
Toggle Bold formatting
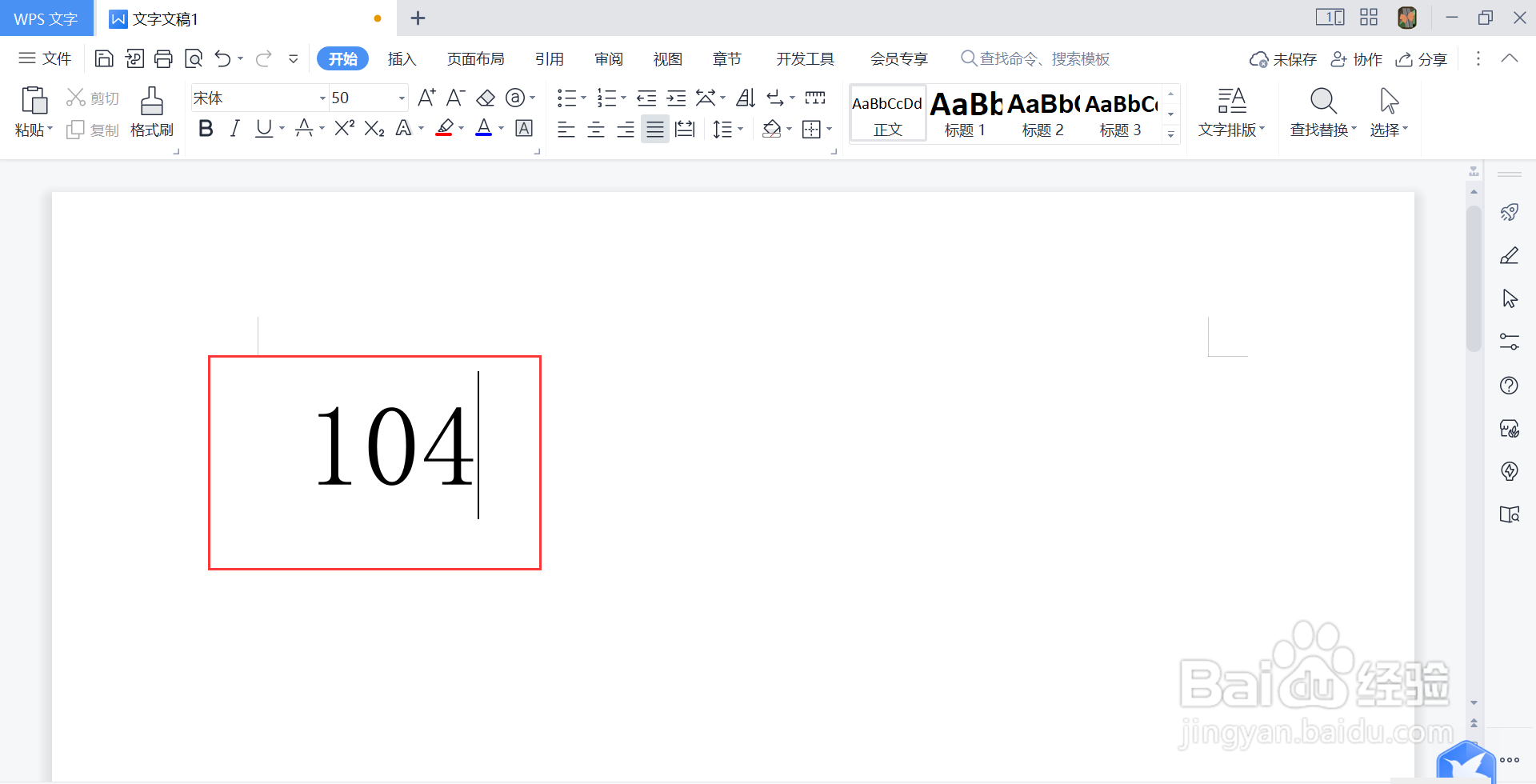tap(206, 128)
